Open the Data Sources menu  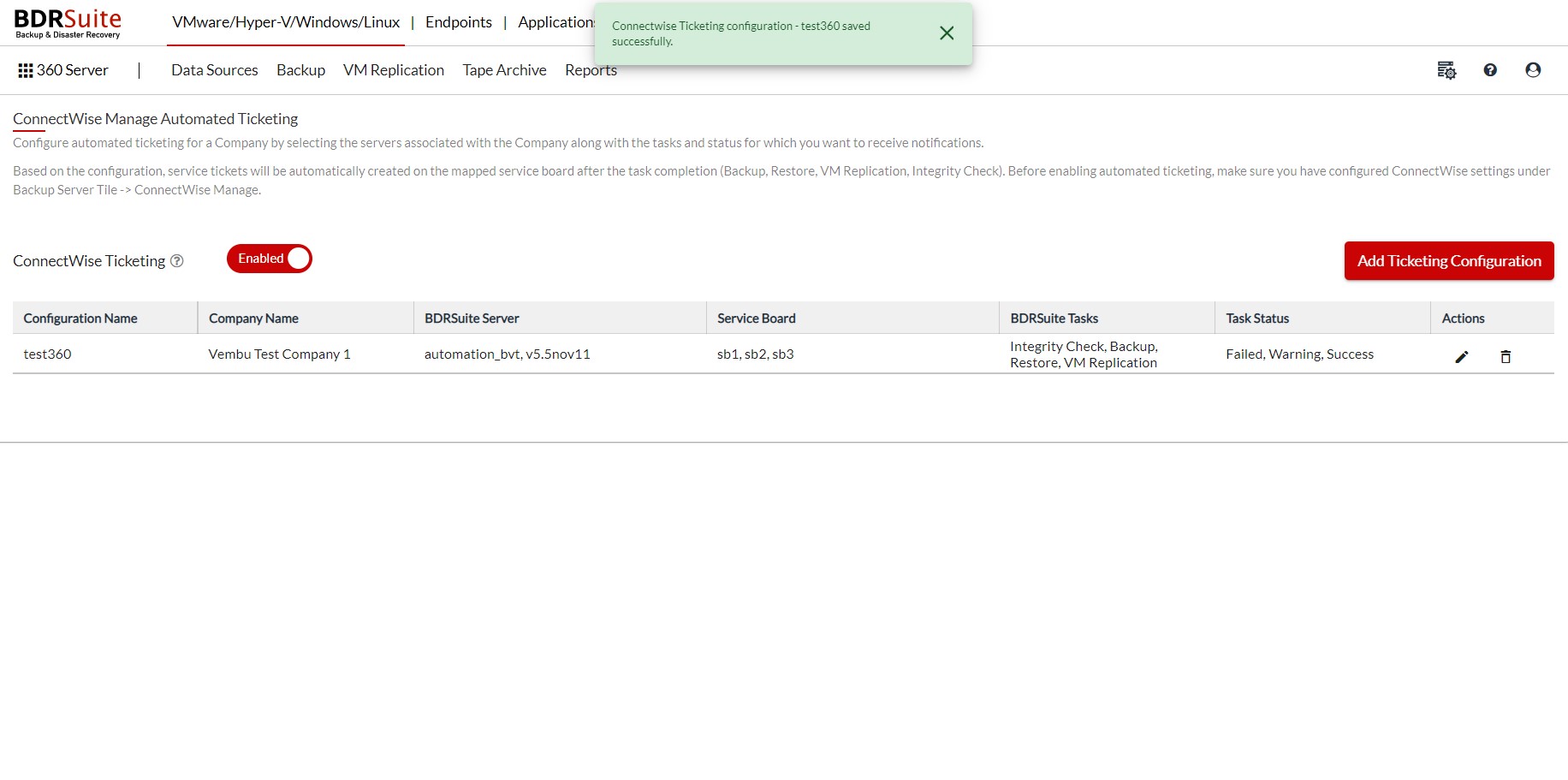[x=215, y=70]
